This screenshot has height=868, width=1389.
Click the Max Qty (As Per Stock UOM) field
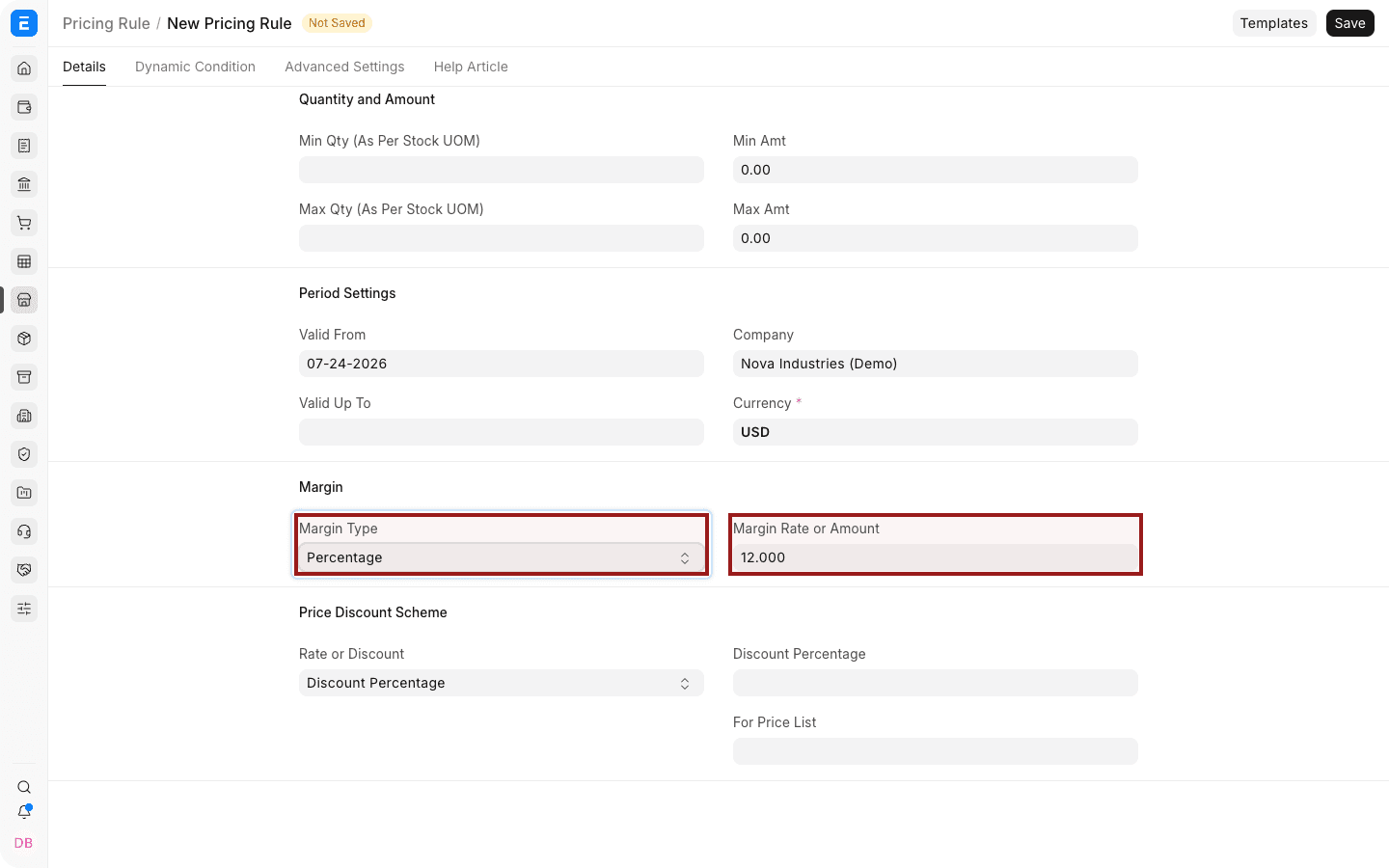[502, 238]
